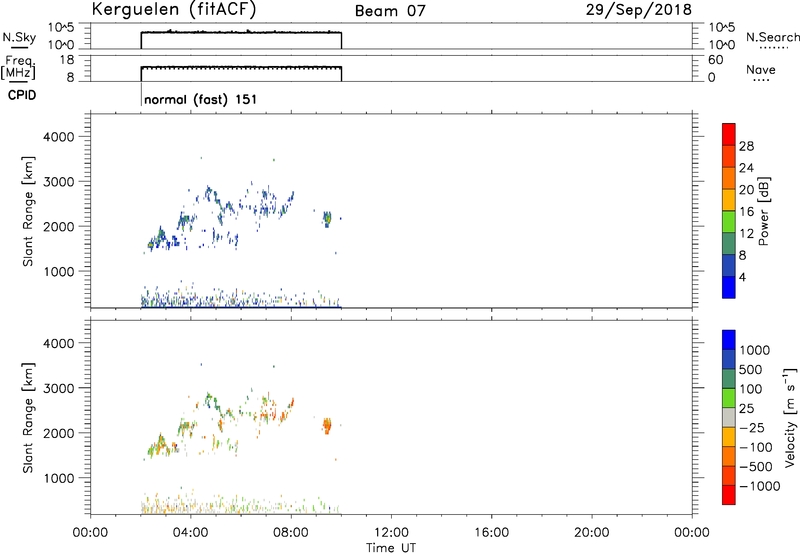Click the -1000 velocity colorbar tick

(759, 486)
